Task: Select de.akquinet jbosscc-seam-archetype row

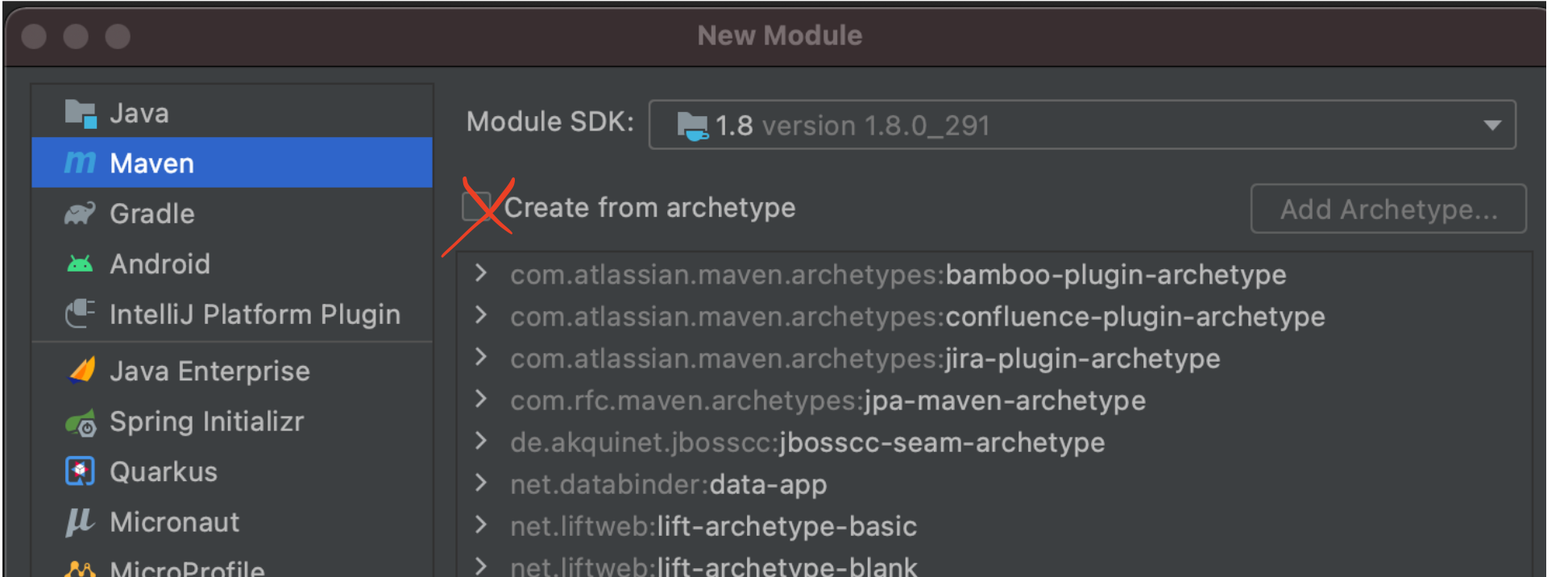Action: tap(995, 442)
